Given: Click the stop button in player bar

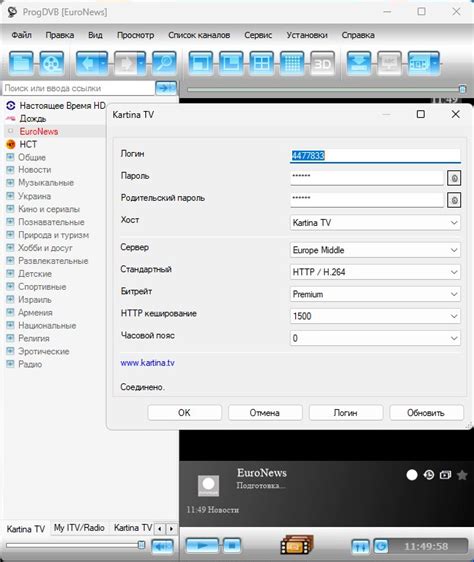Looking at the screenshot, I should click(232, 546).
